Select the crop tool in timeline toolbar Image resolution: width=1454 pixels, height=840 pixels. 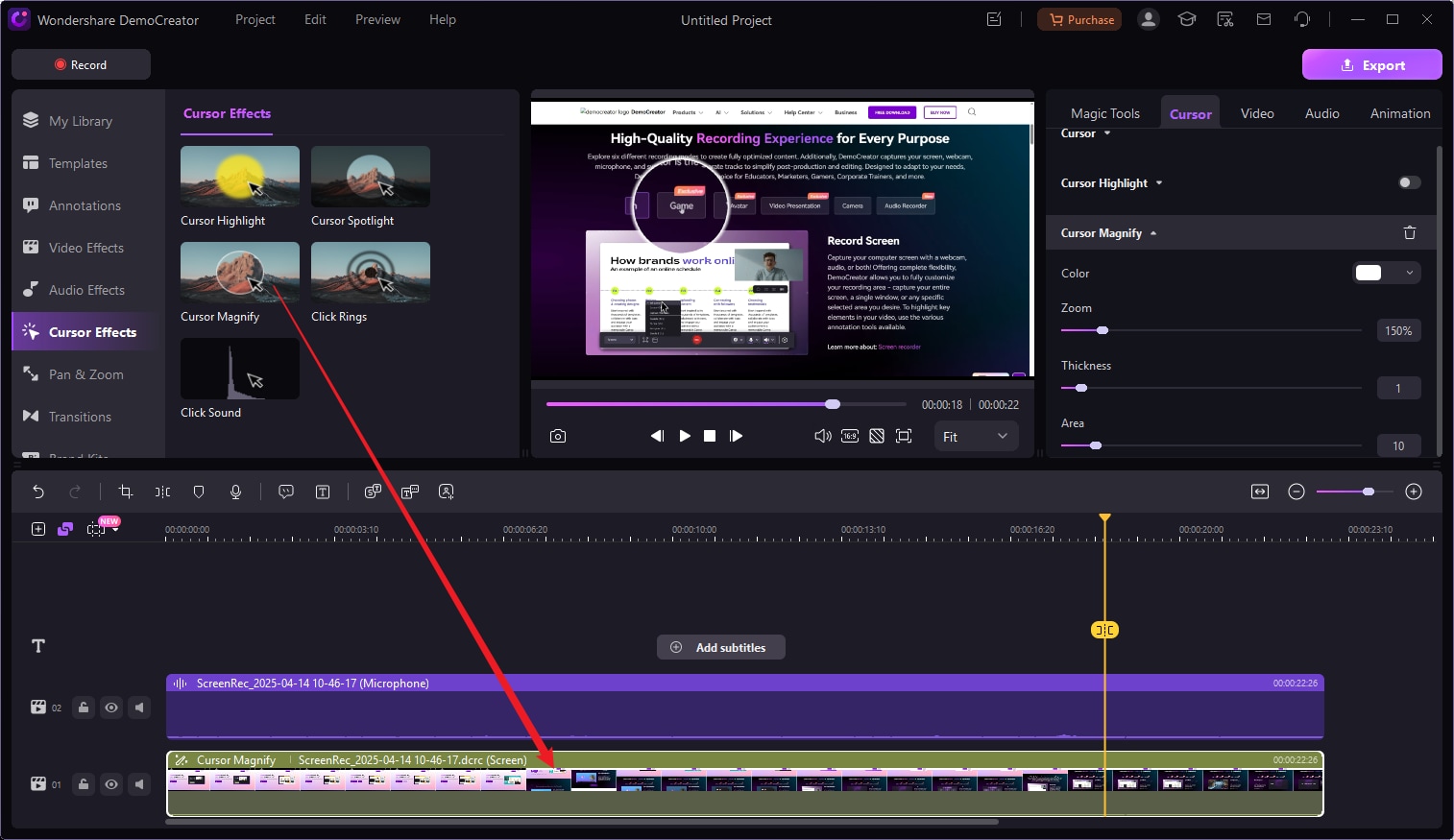tap(125, 492)
